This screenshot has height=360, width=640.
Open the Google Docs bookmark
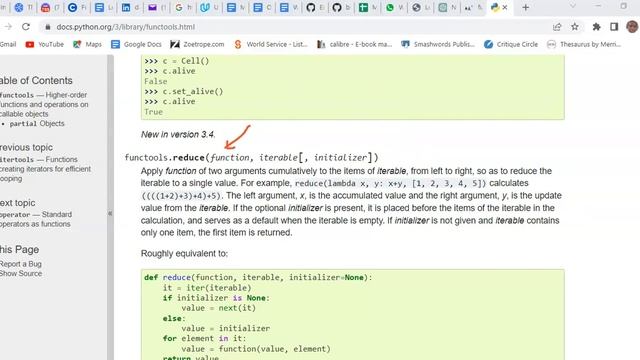tap(136, 44)
